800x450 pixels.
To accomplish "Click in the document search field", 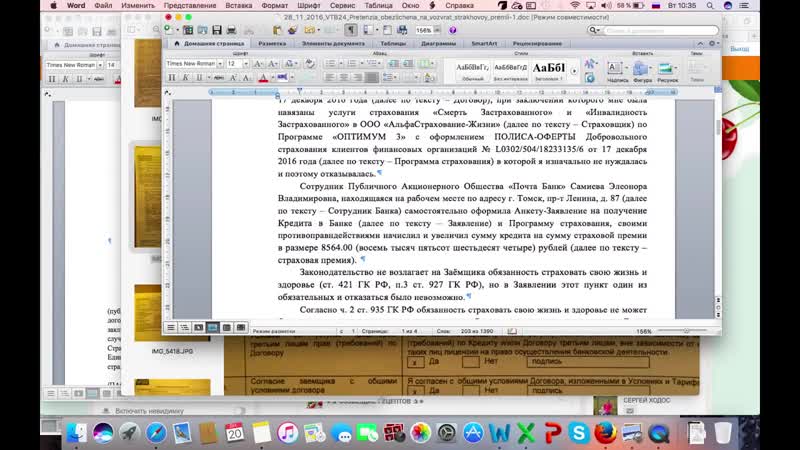I will tap(661, 31).
